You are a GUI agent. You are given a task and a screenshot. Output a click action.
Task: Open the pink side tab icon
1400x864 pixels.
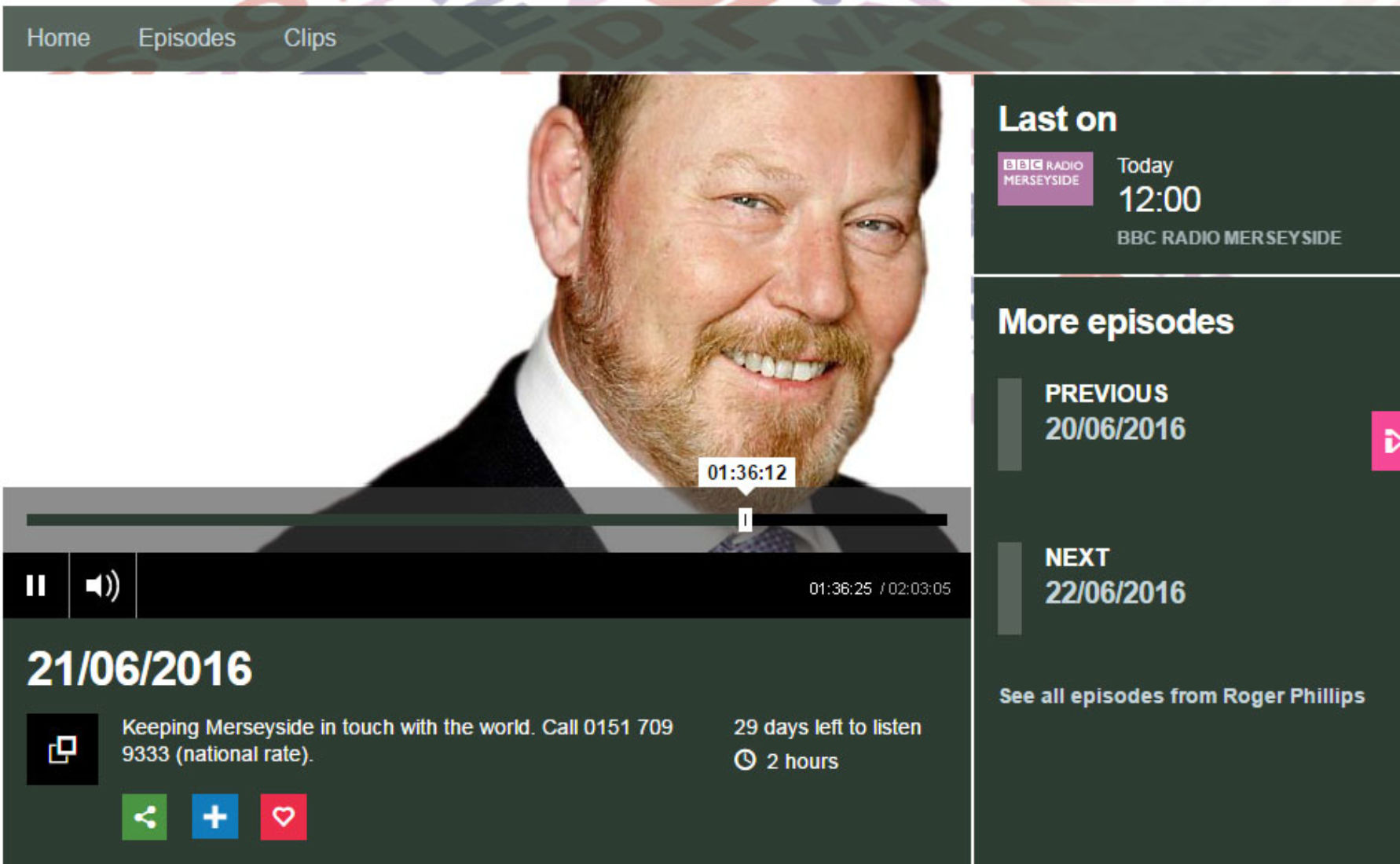click(x=1387, y=441)
